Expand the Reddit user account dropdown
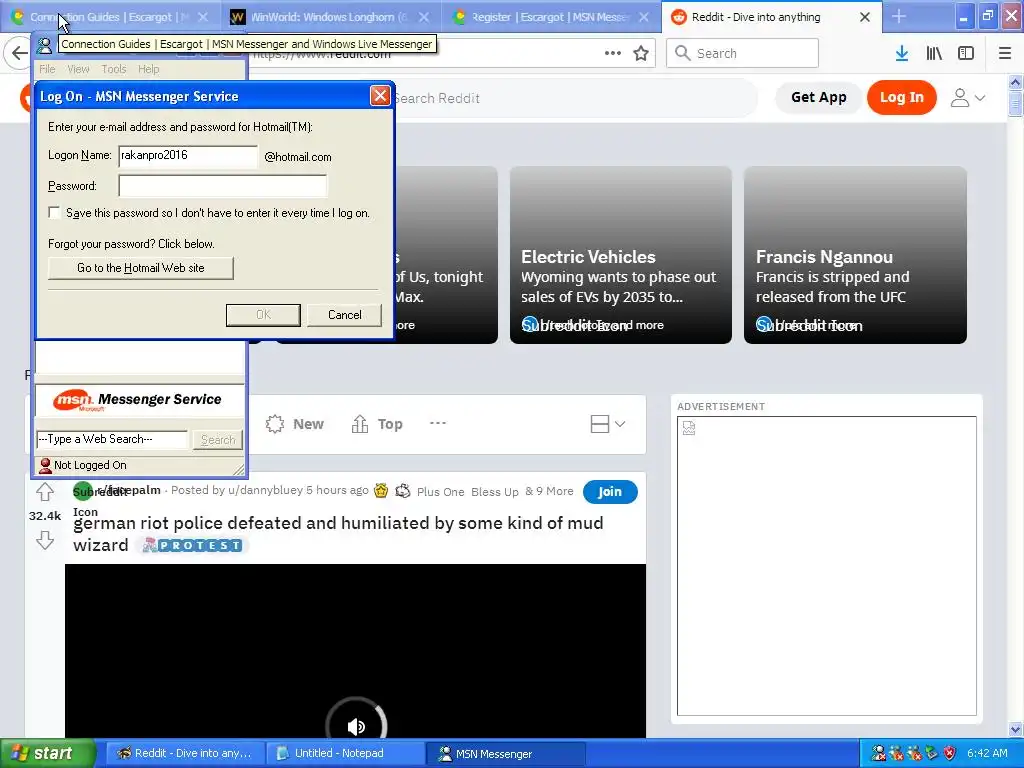 point(967,98)
